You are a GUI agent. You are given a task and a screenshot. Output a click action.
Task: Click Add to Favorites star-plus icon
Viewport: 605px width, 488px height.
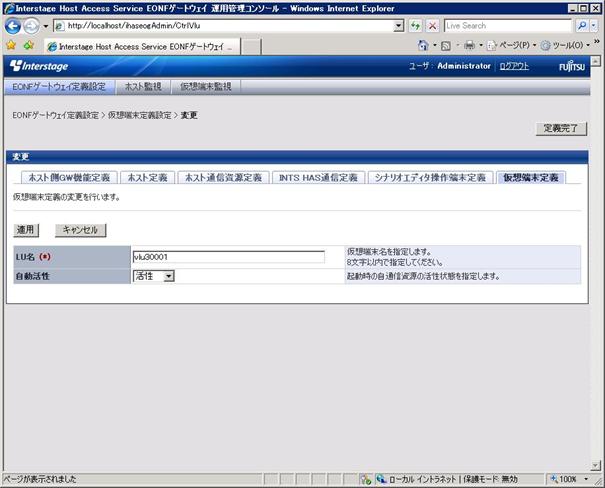click(x=29, y=46)
